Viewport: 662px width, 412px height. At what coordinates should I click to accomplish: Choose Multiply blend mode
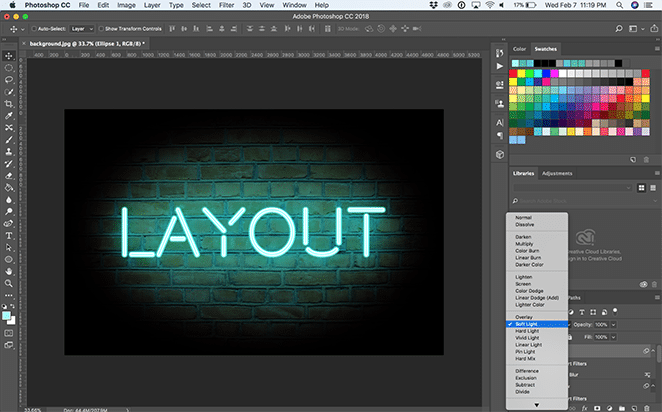[524, 243]
